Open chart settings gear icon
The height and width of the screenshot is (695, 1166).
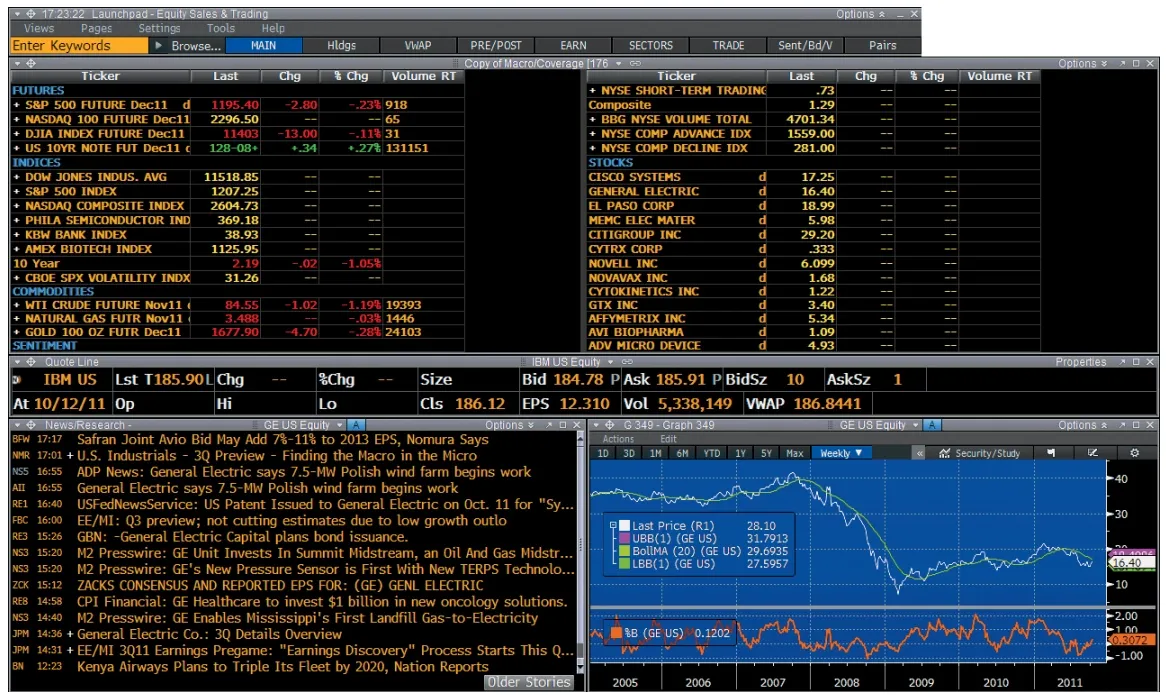coord(1134,453)
